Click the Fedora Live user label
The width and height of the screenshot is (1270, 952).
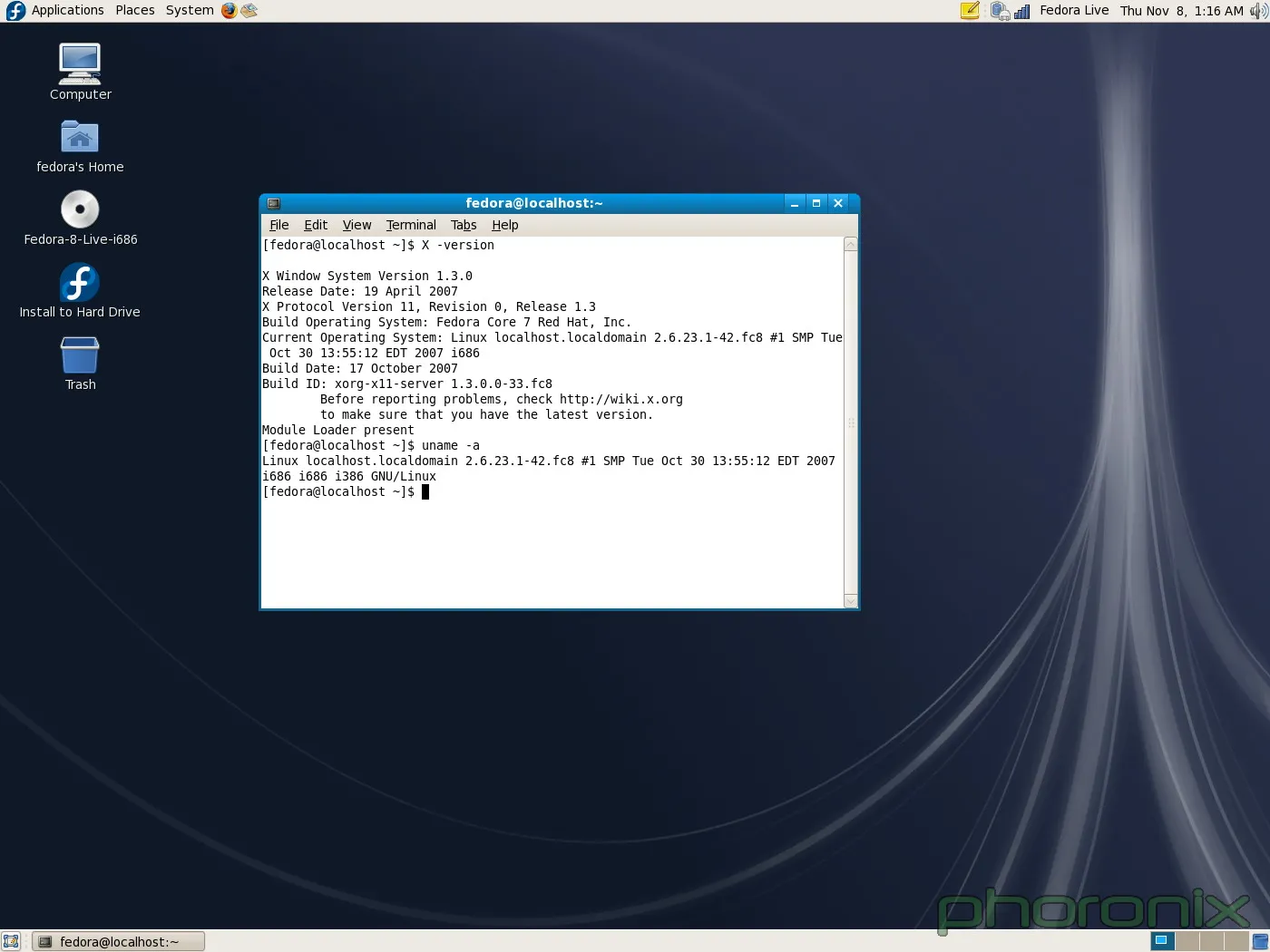(1074, 10)
